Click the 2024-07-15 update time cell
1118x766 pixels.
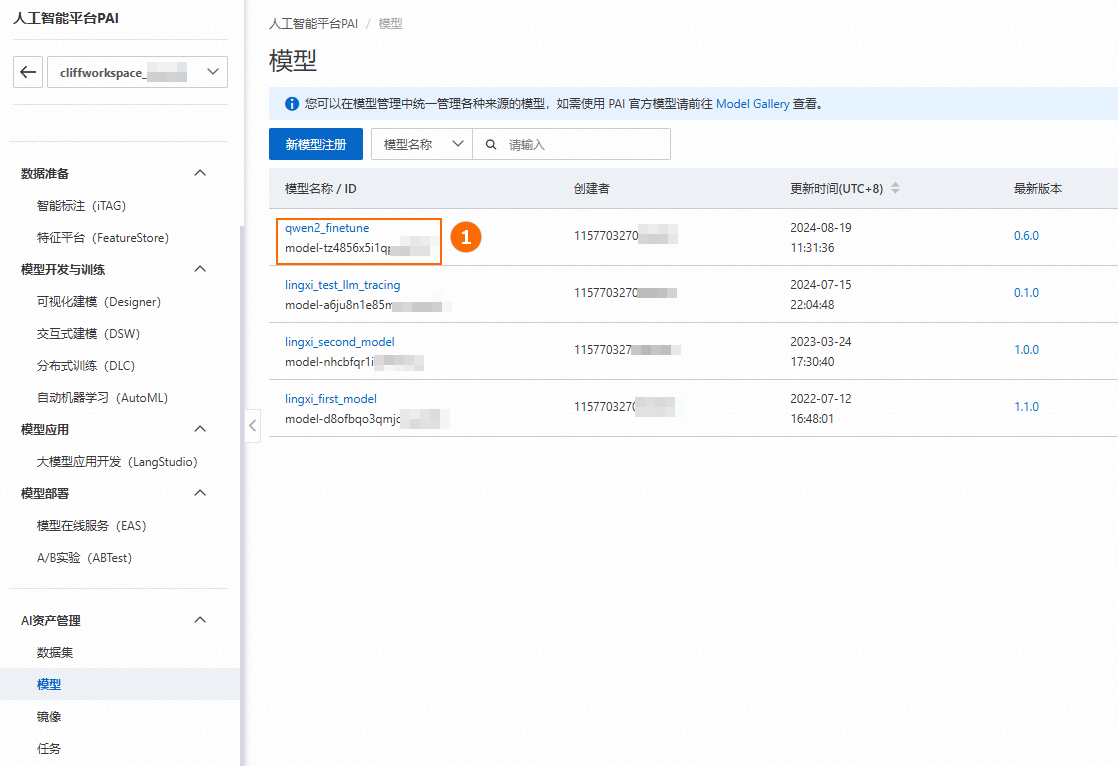coord(821,295)
